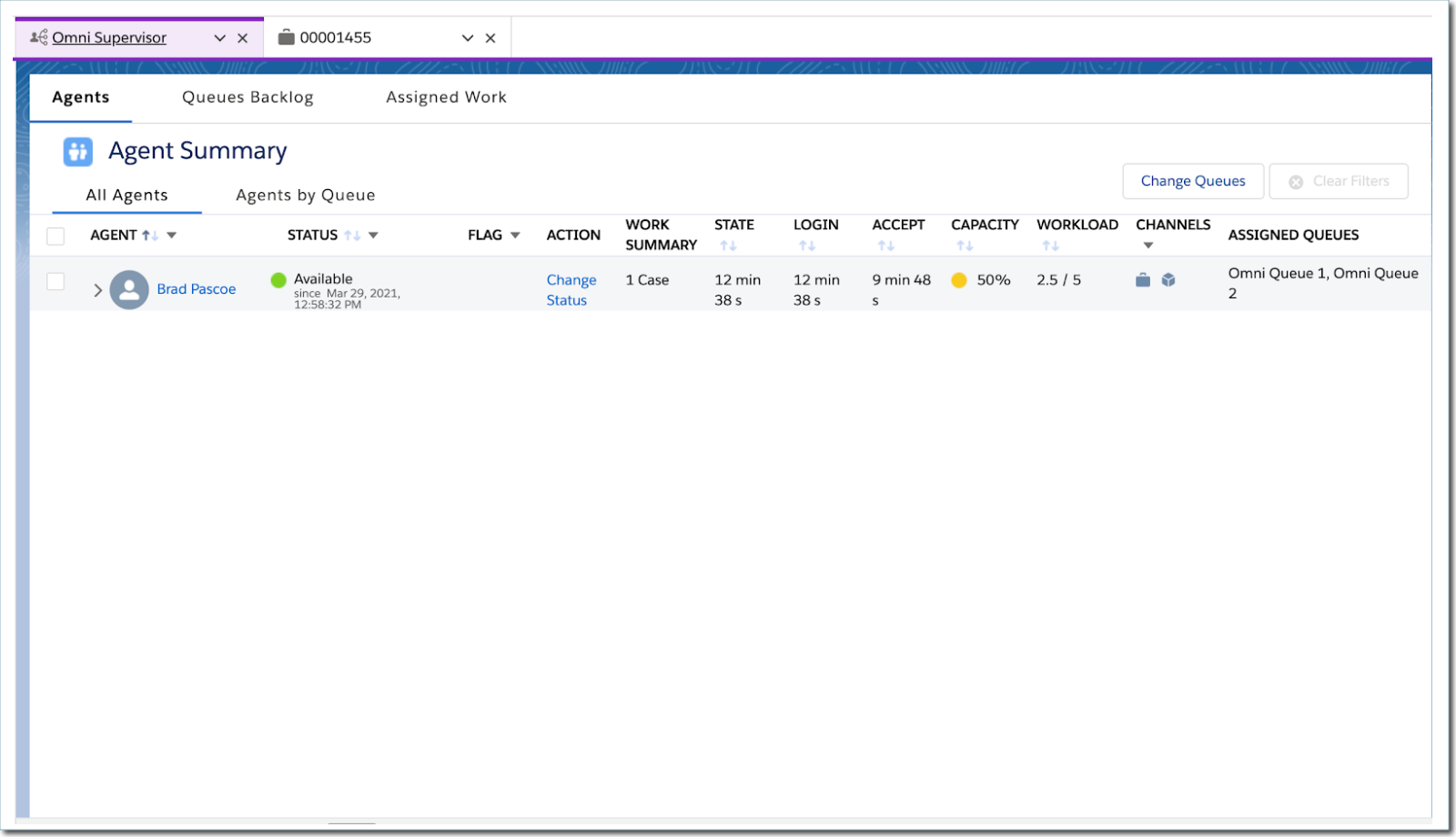The image size is (1456, 837).
Task: Click the Omni Supervisor tab icon
Action: tap(38, 37)
